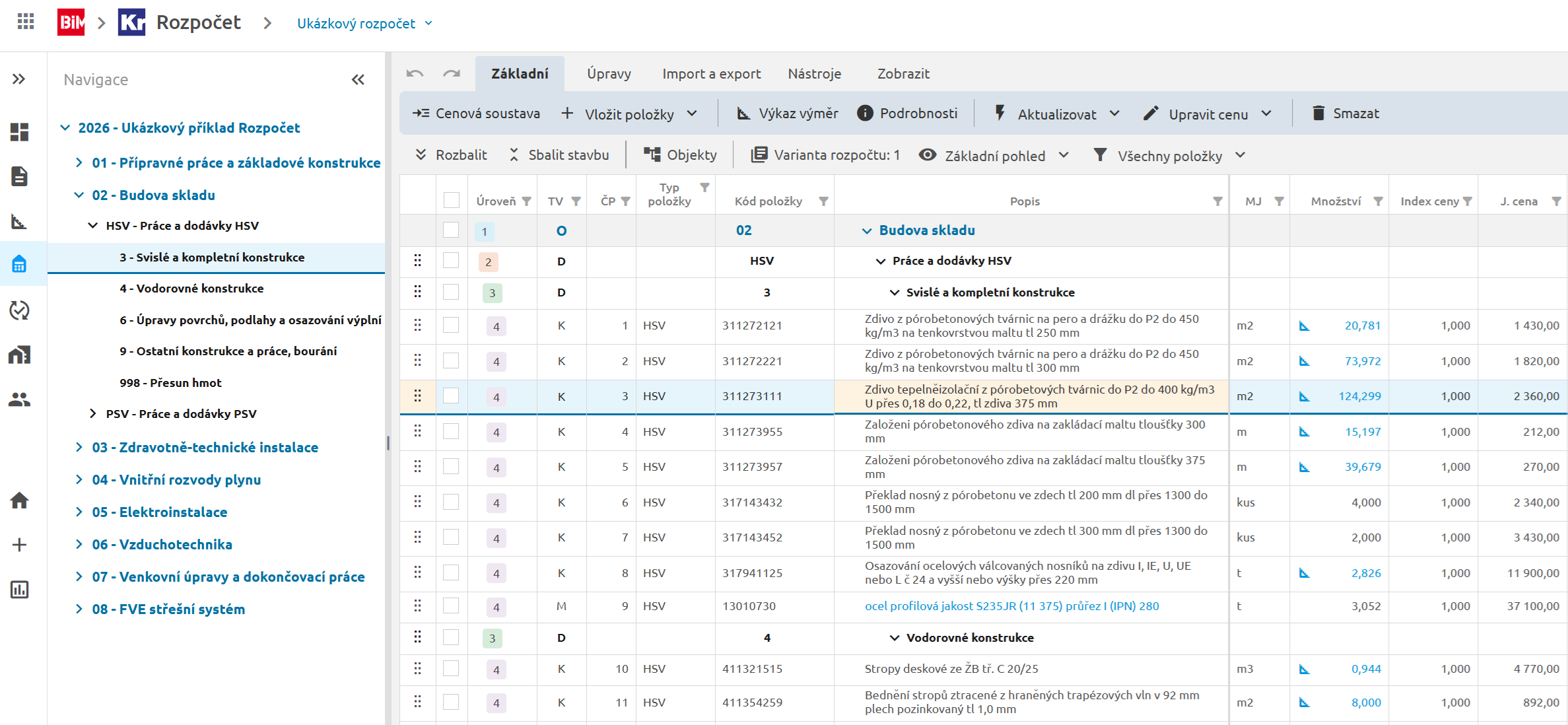
Task: Click the undo arrow icon
Action: [x=415, y=73]
